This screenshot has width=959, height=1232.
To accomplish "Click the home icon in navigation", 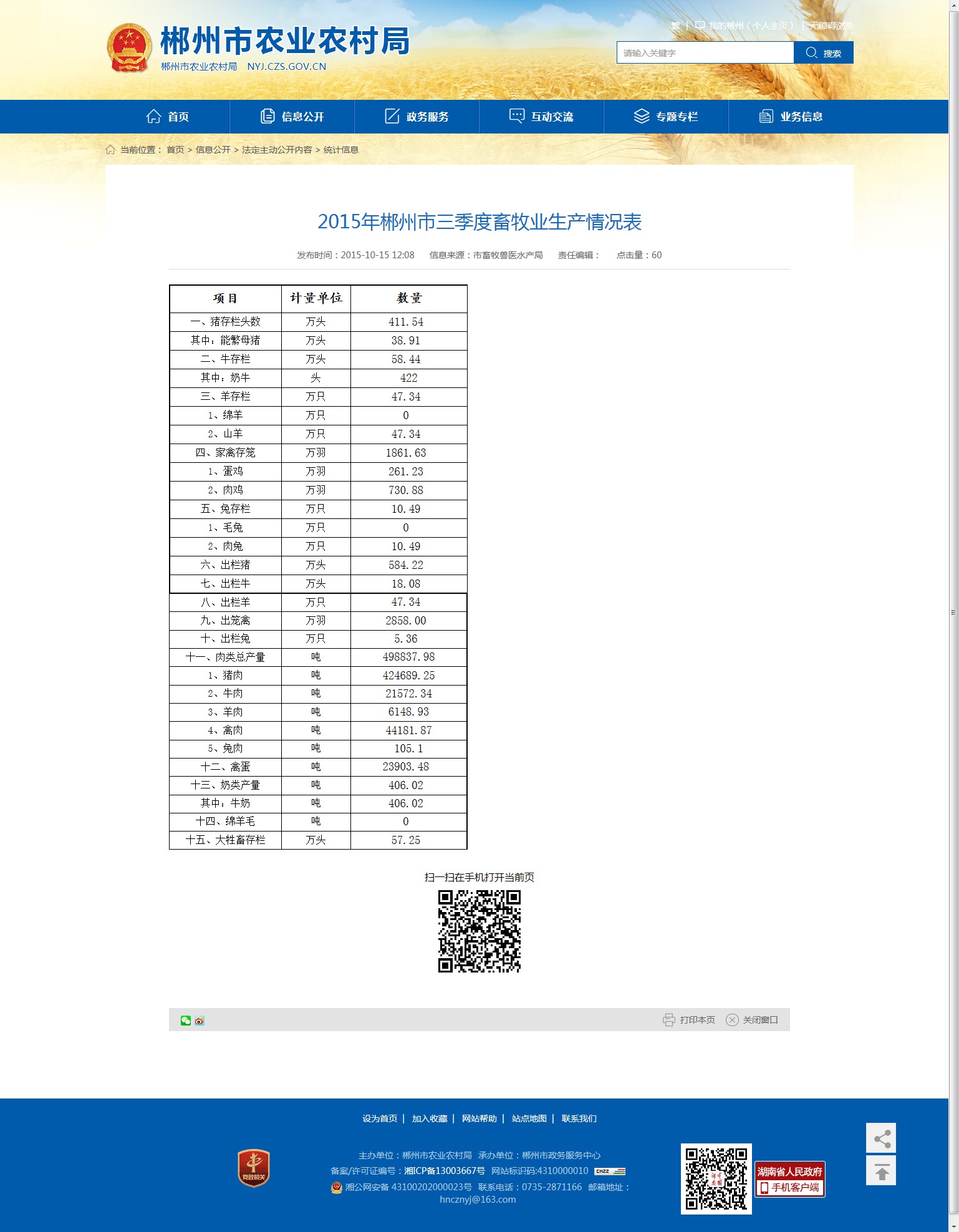I will coord(153,117).
